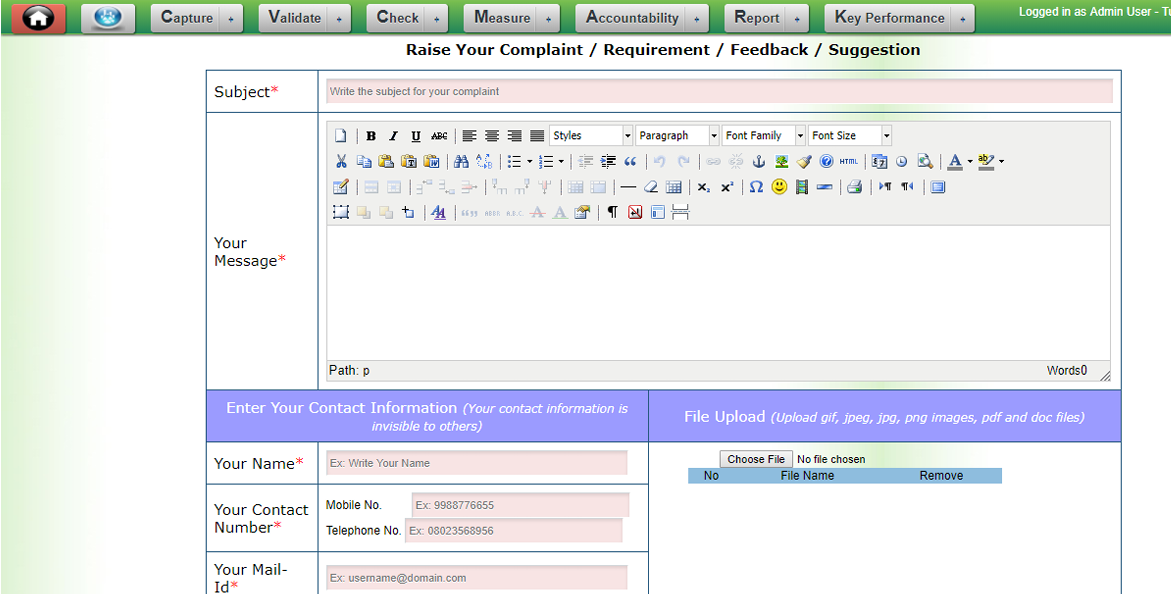Pick text color with the A button
The image size is (1172, 596).
(955, 161)
